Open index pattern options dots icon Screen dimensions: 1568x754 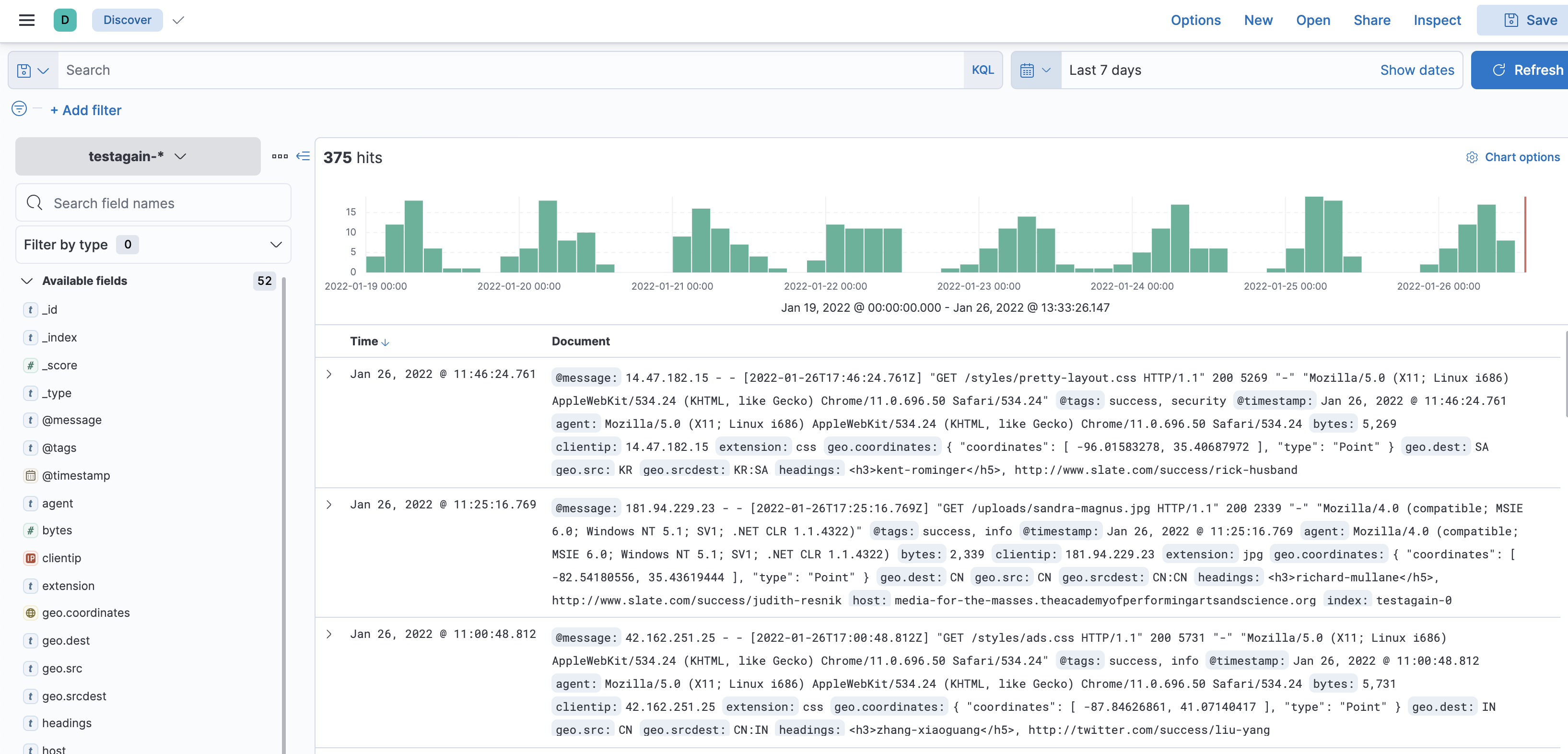280,156
